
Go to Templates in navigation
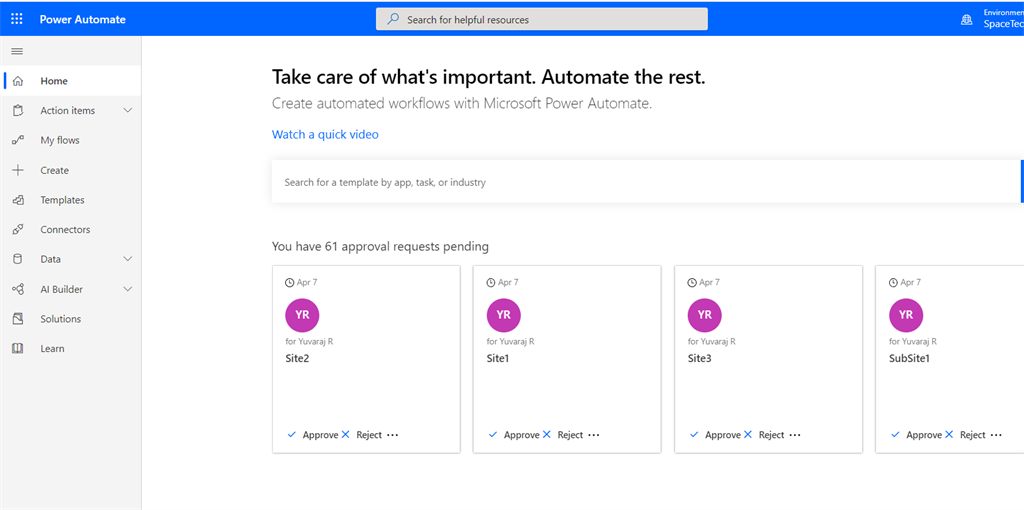point(62,200)
